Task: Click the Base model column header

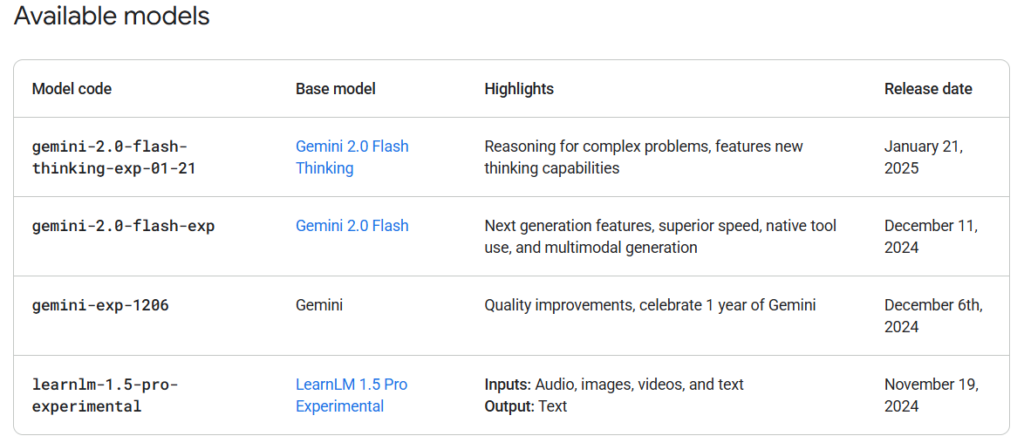Action: click(336, 89)
